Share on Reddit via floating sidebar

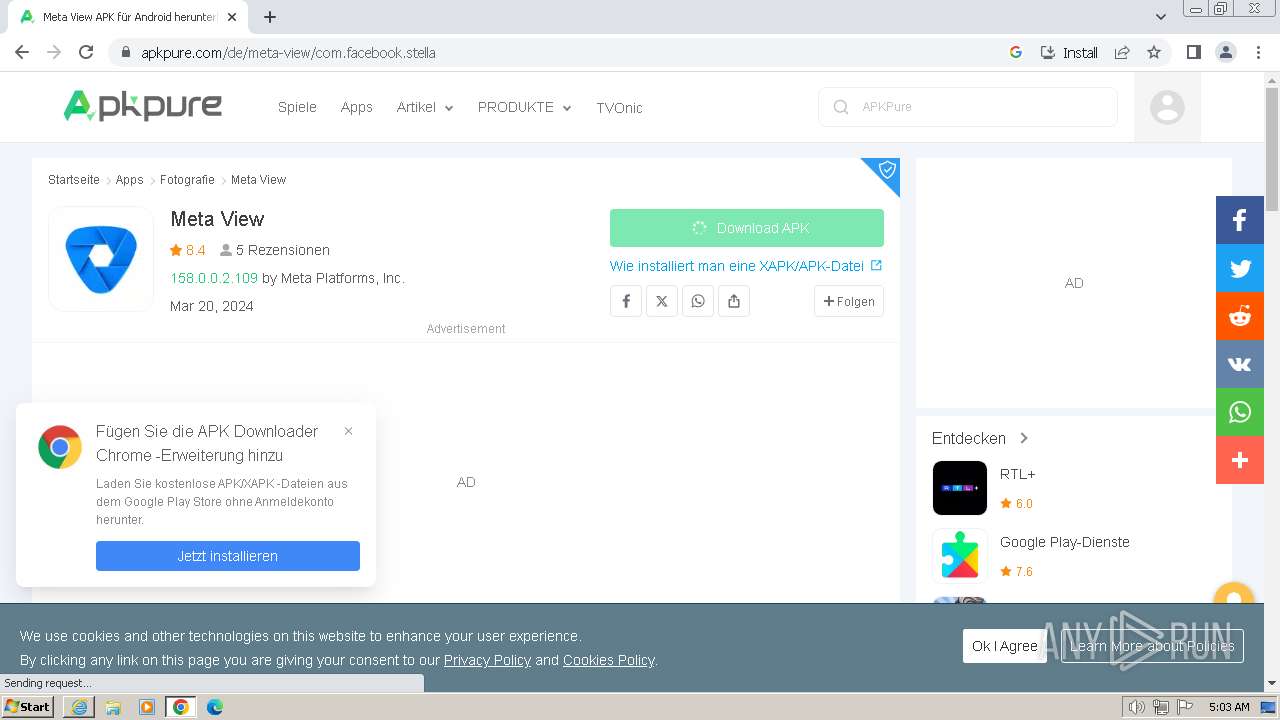pos(1240,316)
